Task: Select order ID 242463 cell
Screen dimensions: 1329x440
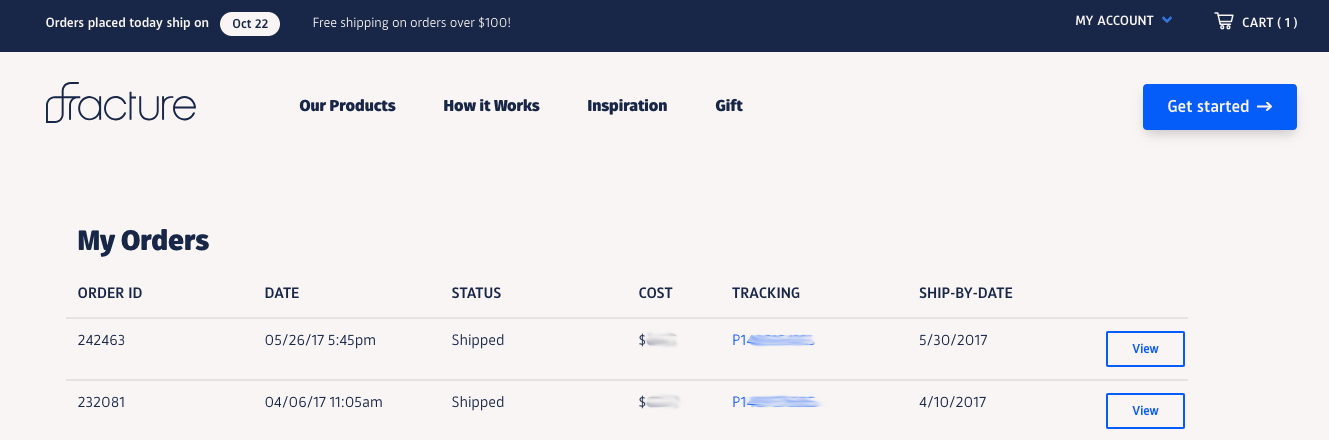Action: click(101, 340)
